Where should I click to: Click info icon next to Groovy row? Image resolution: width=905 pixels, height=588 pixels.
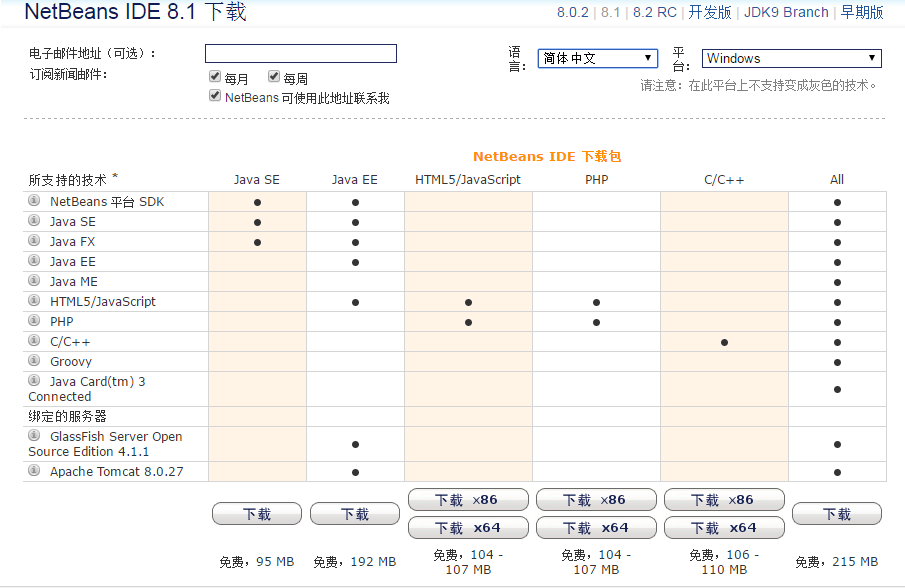34,360
